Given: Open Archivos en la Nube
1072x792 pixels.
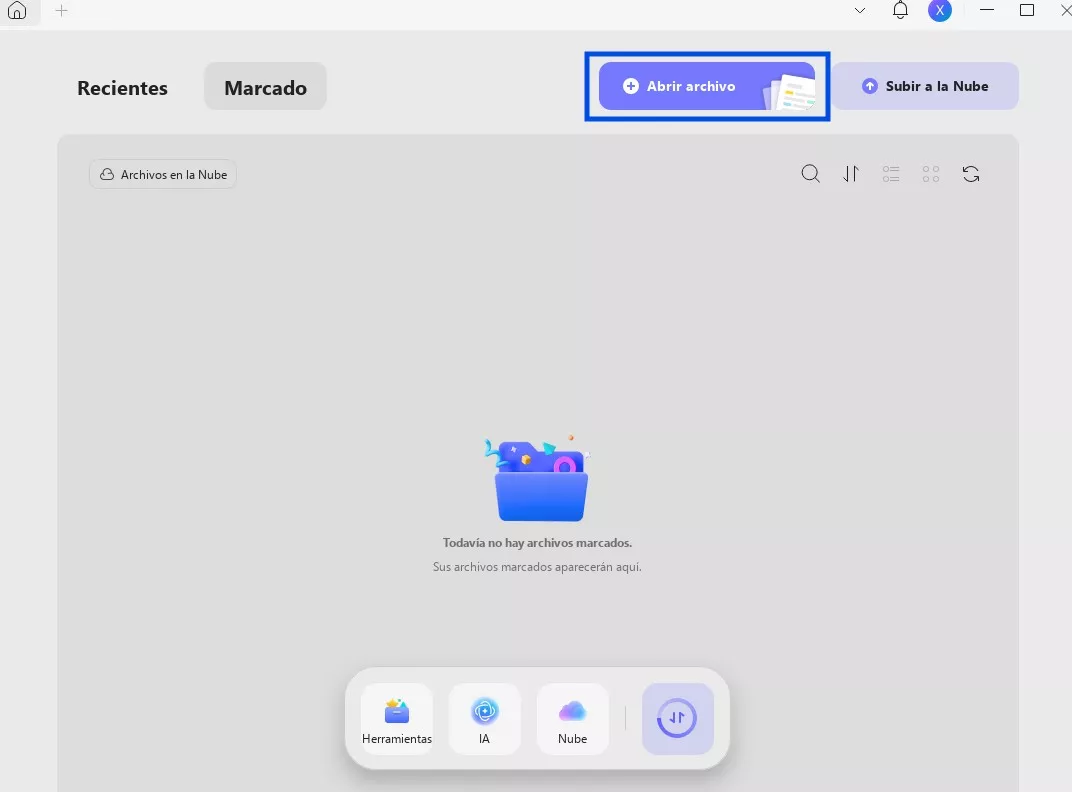Looking at the screenshot, I should click(x=163, y=174).
